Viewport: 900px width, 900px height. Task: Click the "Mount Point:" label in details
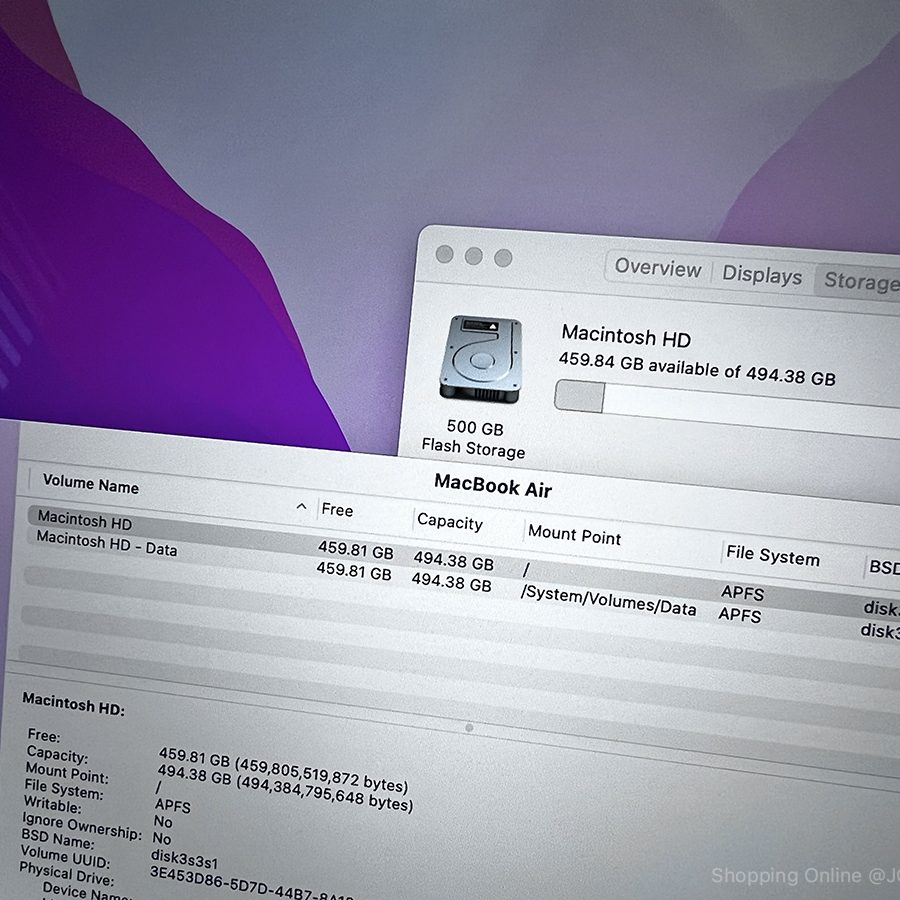click(67, 772)
